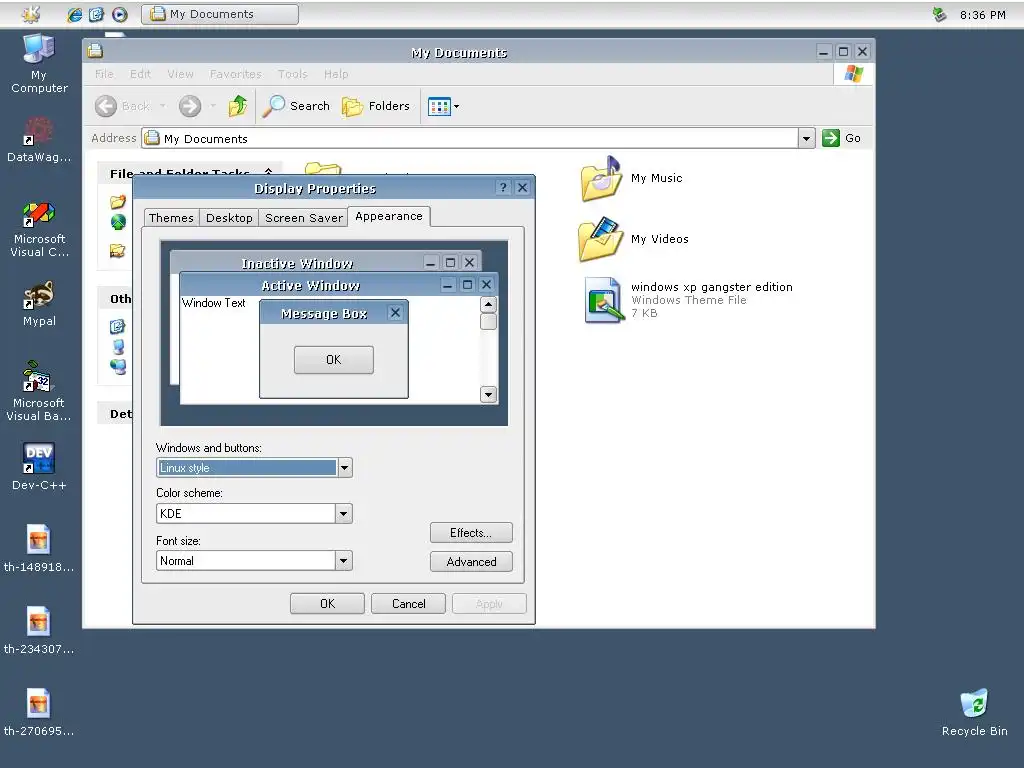Click the Windows flag logo in Explorer
Viewport: 1024px width, 768px height.
tap(854, 74)
